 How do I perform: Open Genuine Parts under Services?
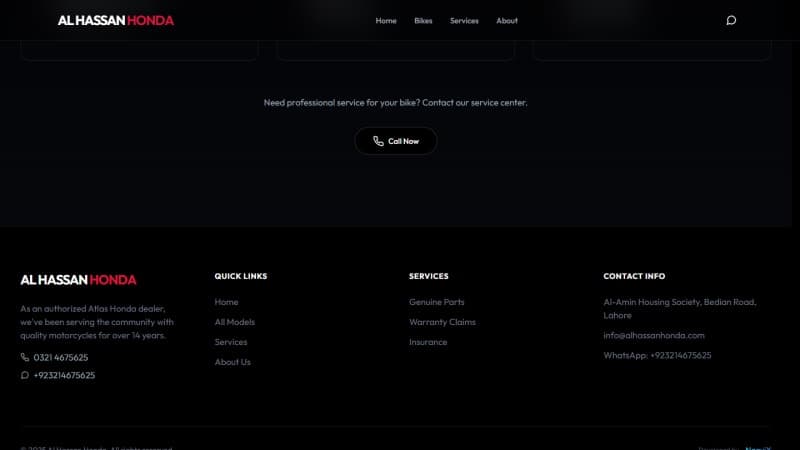[x=436, y=302]
